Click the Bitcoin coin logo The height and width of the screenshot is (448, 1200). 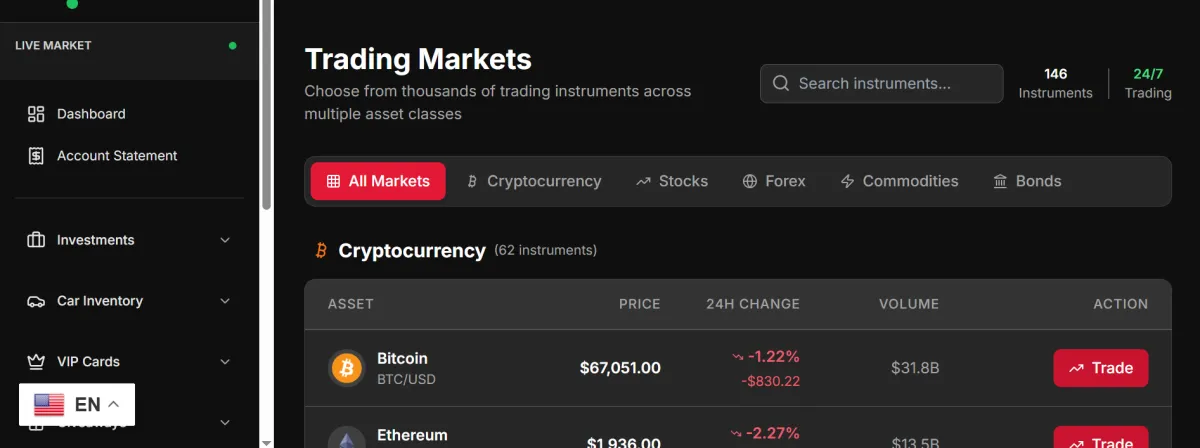pos(348,368)
